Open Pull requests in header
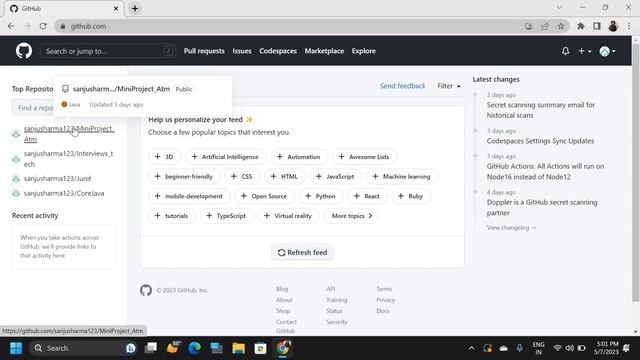 [204, 51]
